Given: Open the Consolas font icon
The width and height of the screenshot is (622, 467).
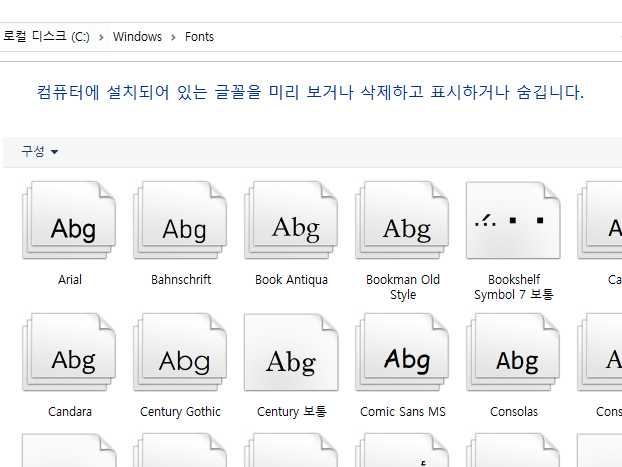Looking at the screenshot, I should (x=513, y=352).
